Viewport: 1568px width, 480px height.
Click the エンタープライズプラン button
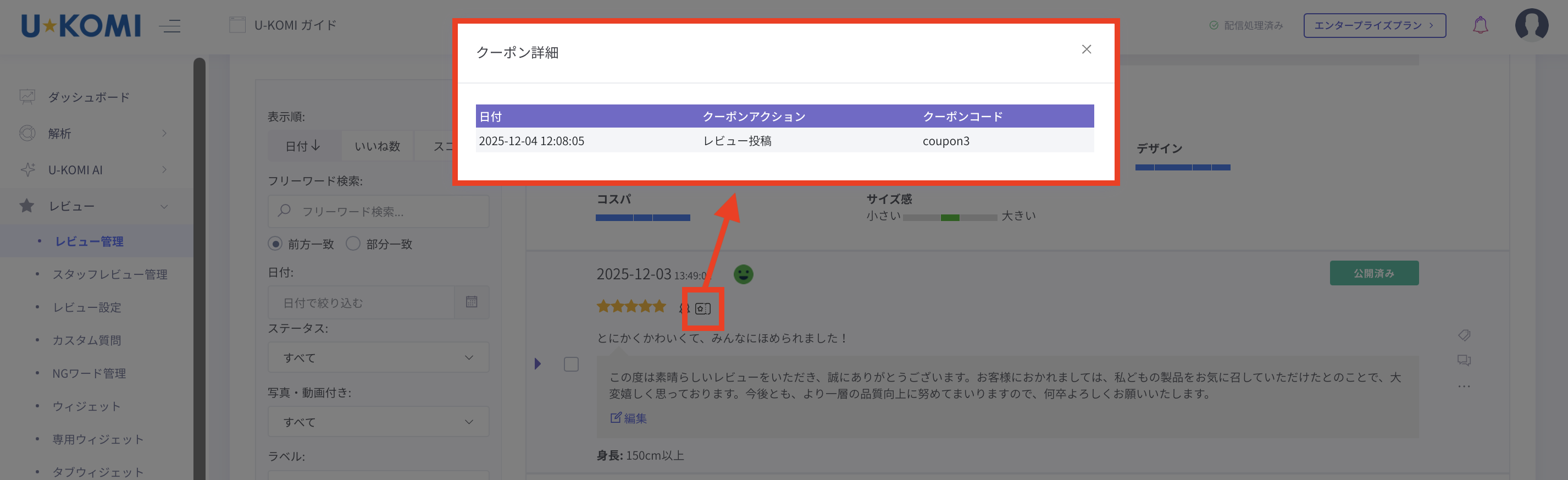coord(1374,26)
